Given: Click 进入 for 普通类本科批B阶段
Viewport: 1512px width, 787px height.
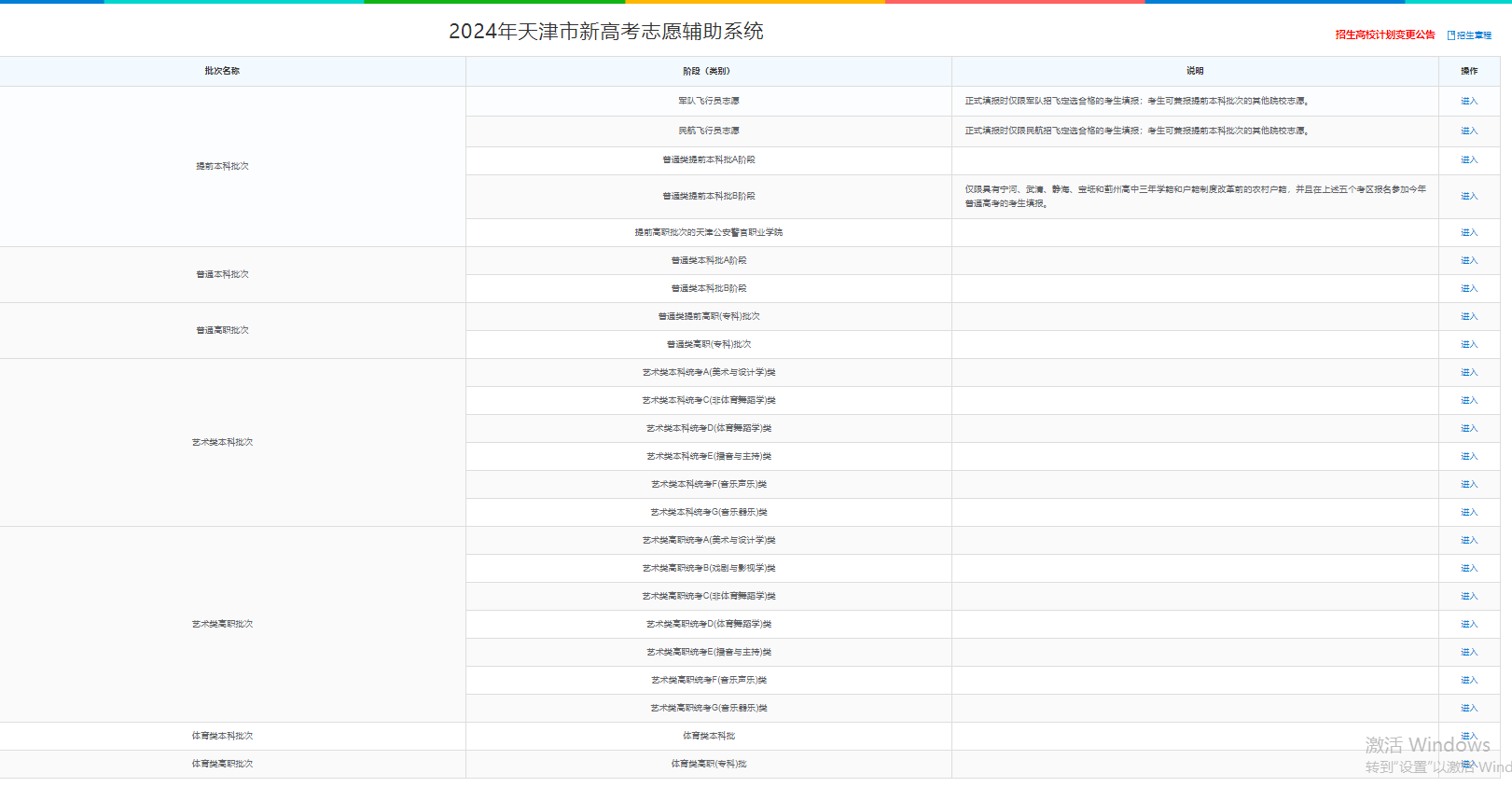Looking at the screenshot, I should pos(1468,288).
